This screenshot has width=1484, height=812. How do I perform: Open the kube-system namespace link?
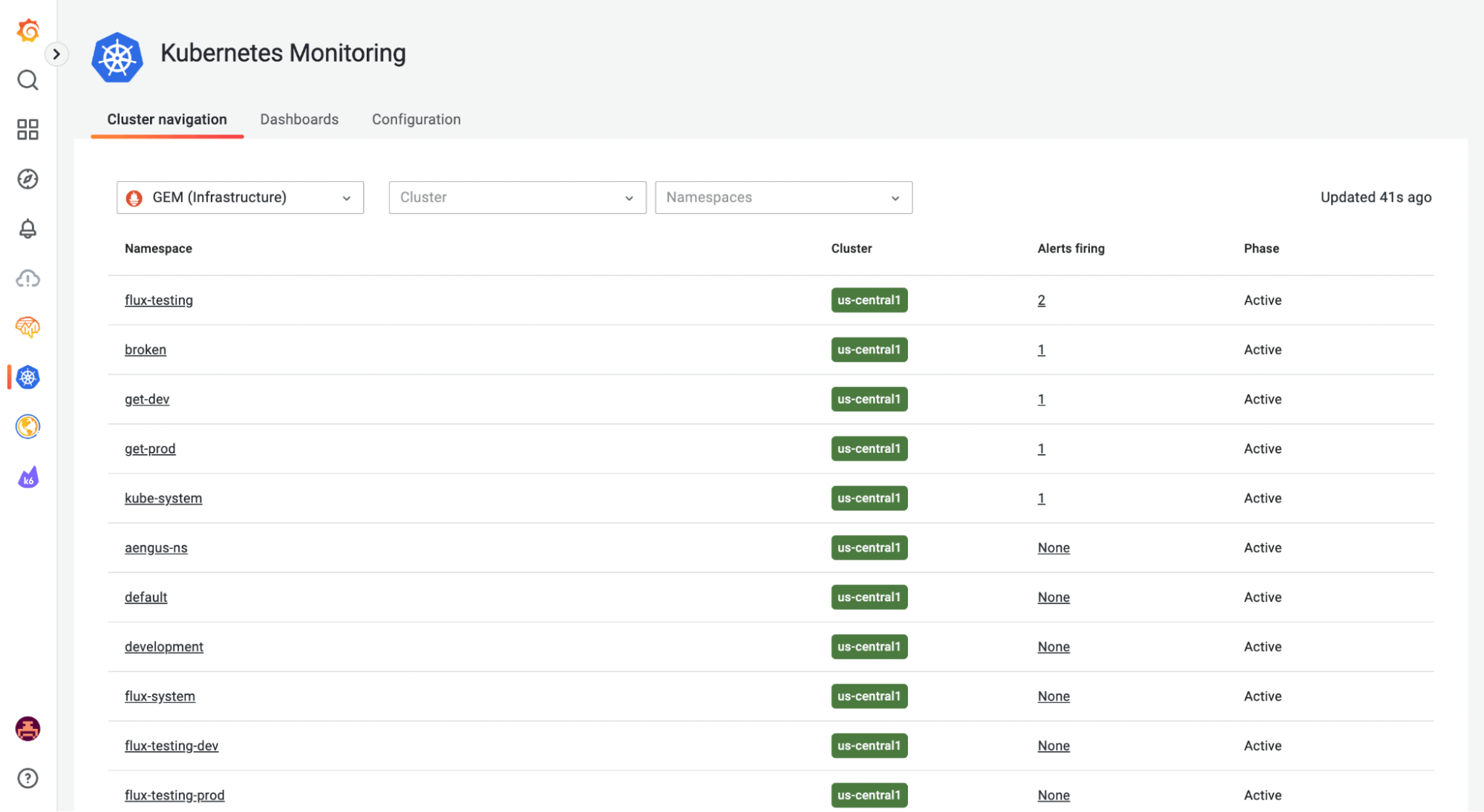coord(163,499)
